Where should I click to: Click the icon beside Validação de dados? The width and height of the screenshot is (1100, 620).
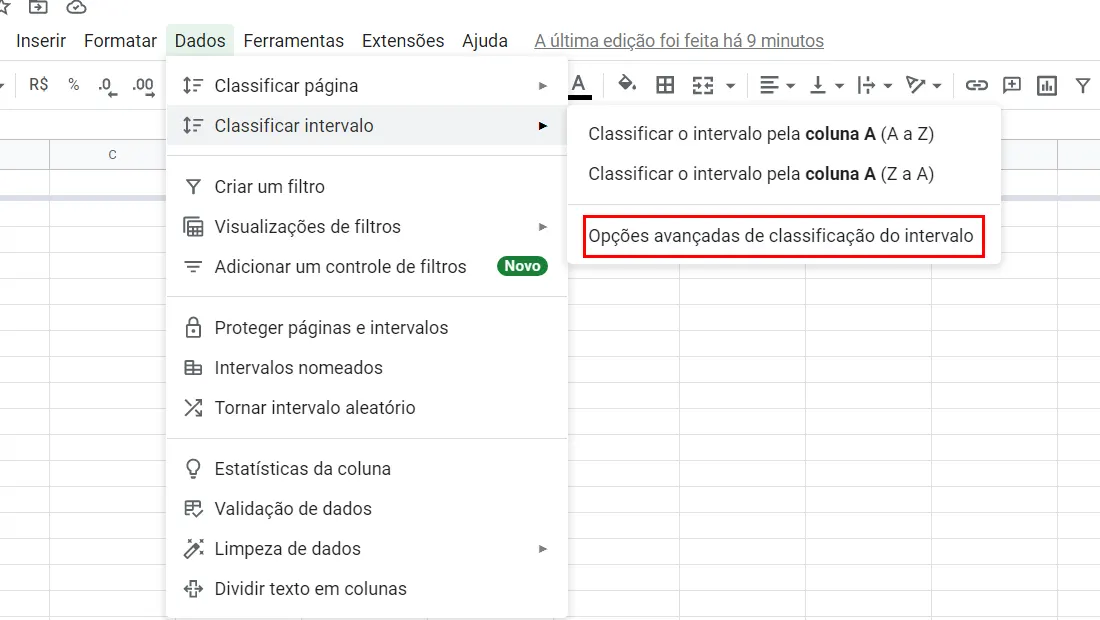193,508
